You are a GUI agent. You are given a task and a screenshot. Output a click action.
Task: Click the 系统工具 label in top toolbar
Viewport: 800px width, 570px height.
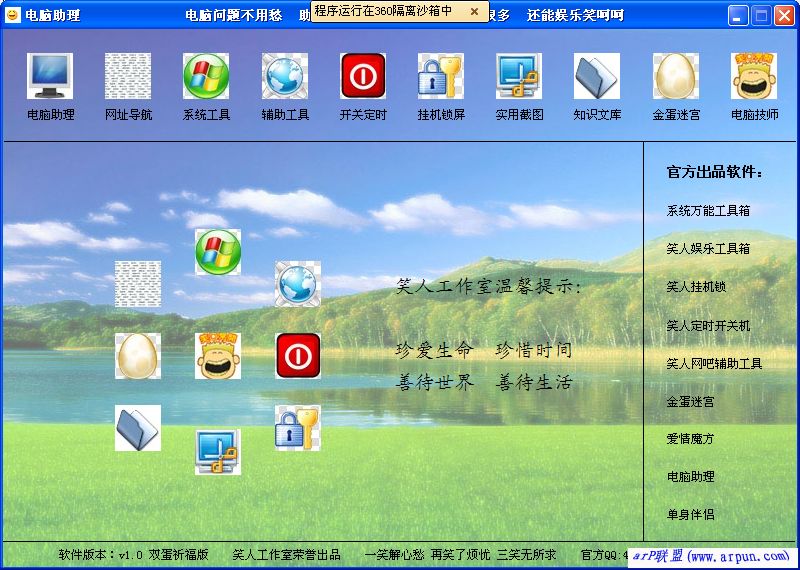[207, 115]
